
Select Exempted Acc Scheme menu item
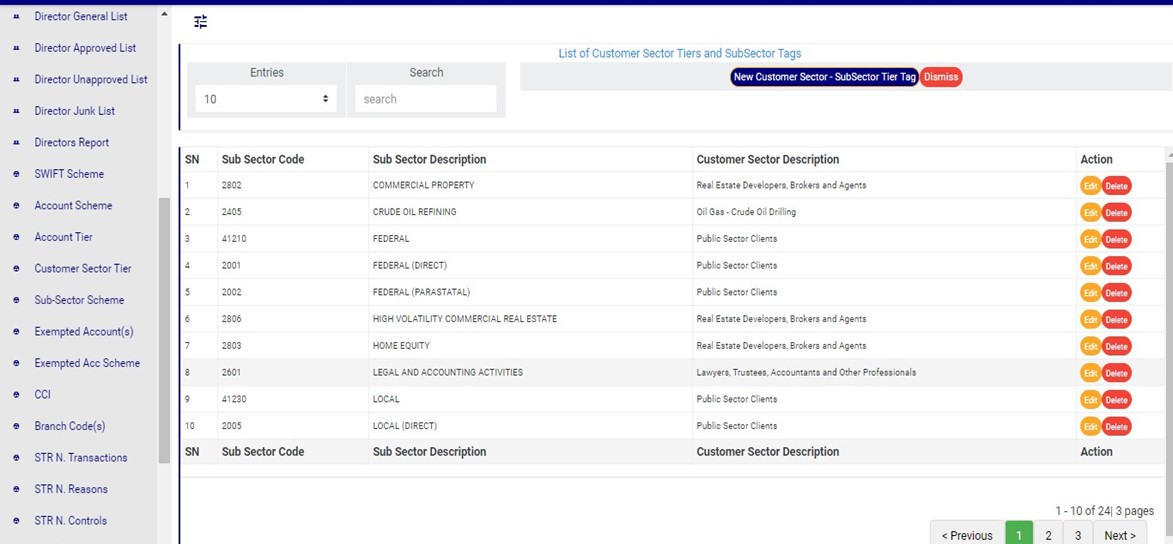click(x=87, y=363)
